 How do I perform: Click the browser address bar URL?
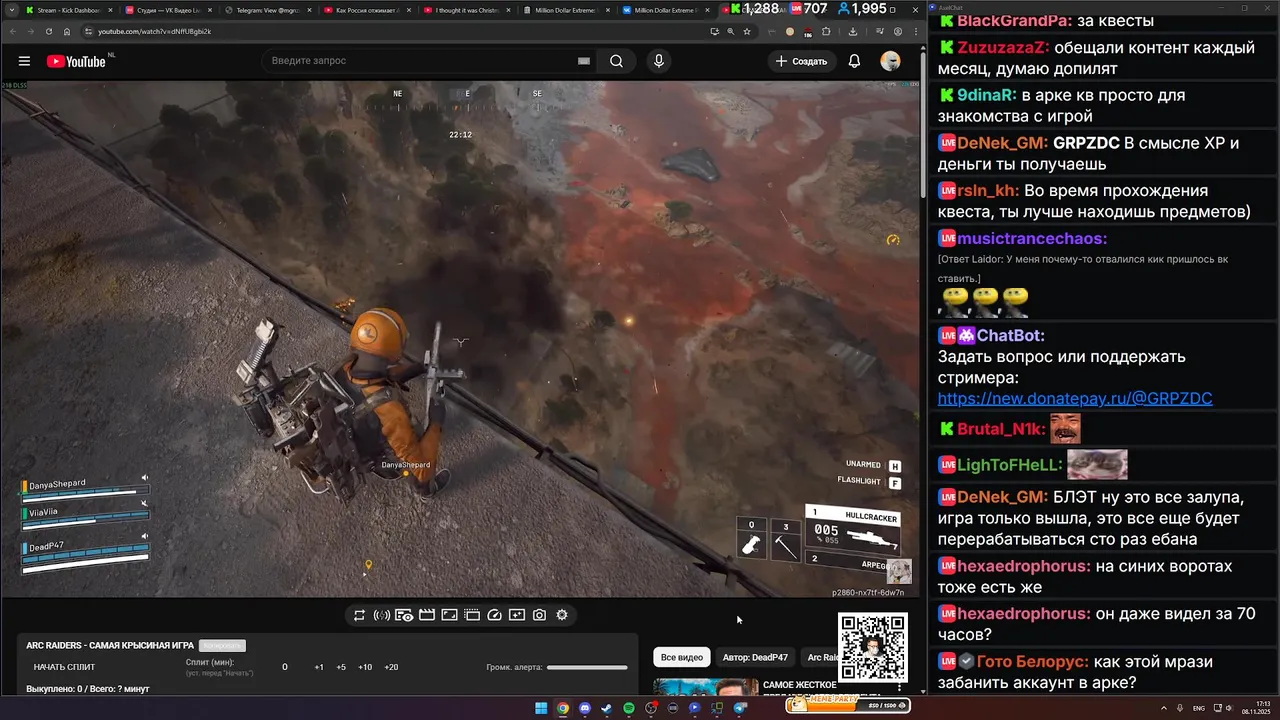click(x=154, y=31)
